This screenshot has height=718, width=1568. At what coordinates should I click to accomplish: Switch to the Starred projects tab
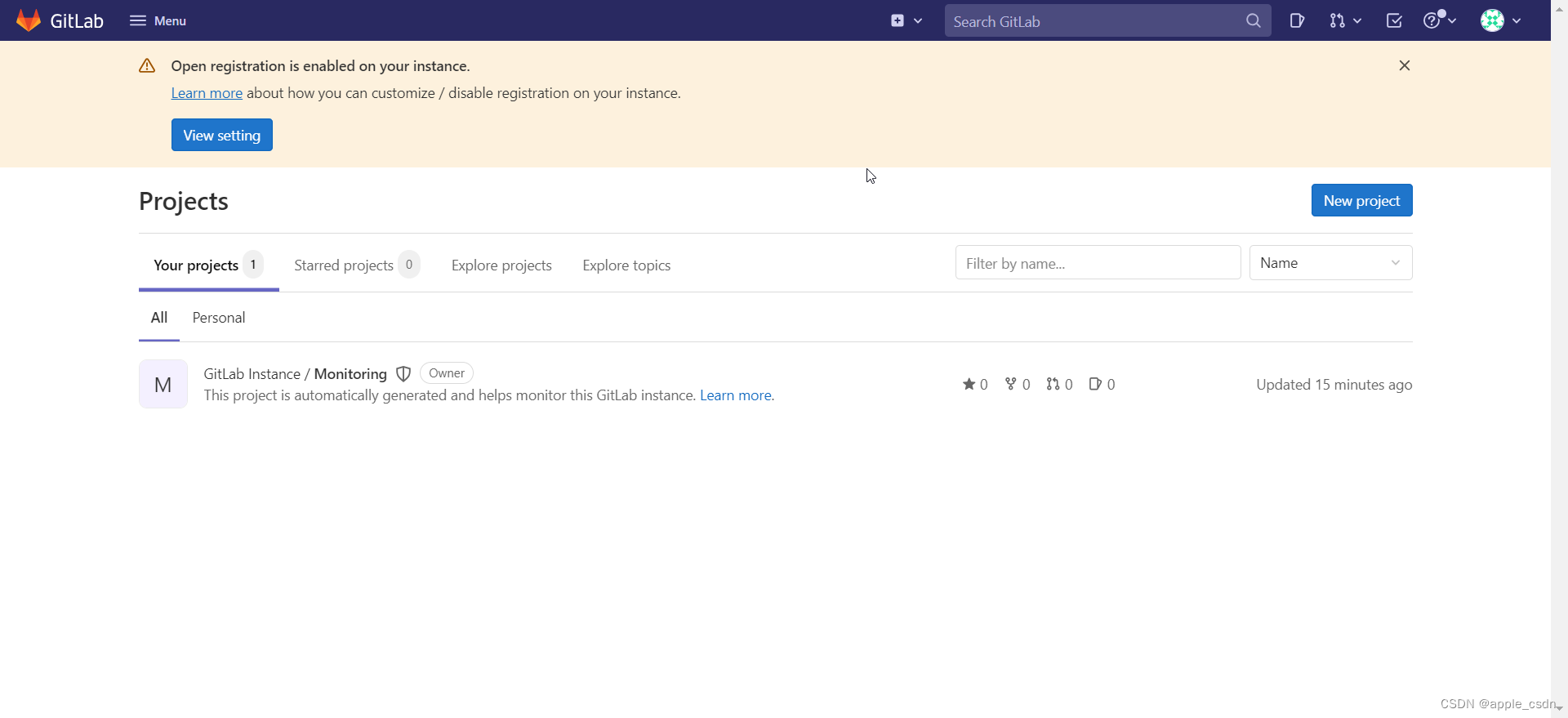point(357,265)
